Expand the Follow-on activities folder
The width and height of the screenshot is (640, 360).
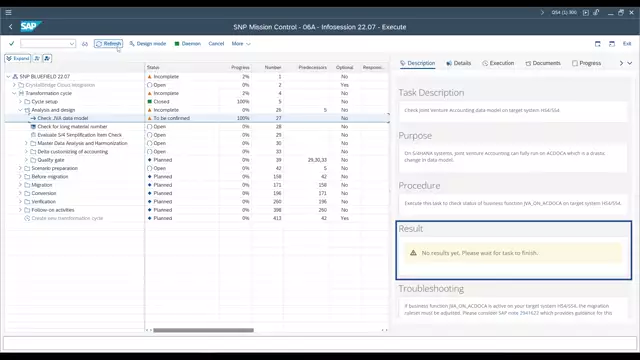pyautogui.click(x=20, y=210)
